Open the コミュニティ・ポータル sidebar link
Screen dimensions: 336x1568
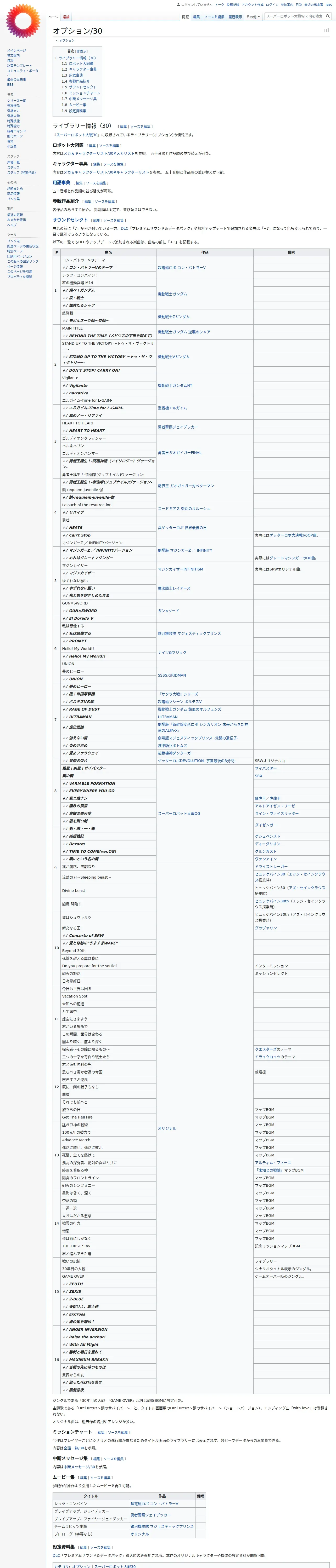coord(23,72)
